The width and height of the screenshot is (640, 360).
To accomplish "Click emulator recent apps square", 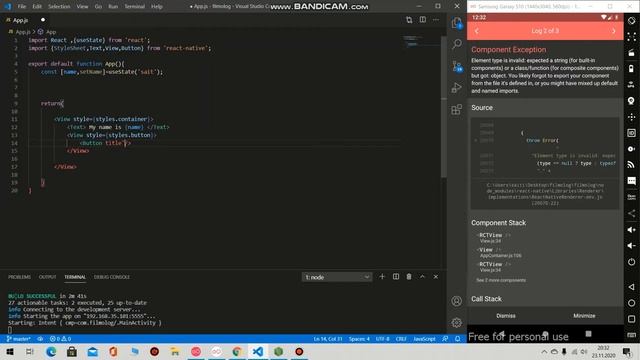I will pyautogui.click(x=631, y=319).
